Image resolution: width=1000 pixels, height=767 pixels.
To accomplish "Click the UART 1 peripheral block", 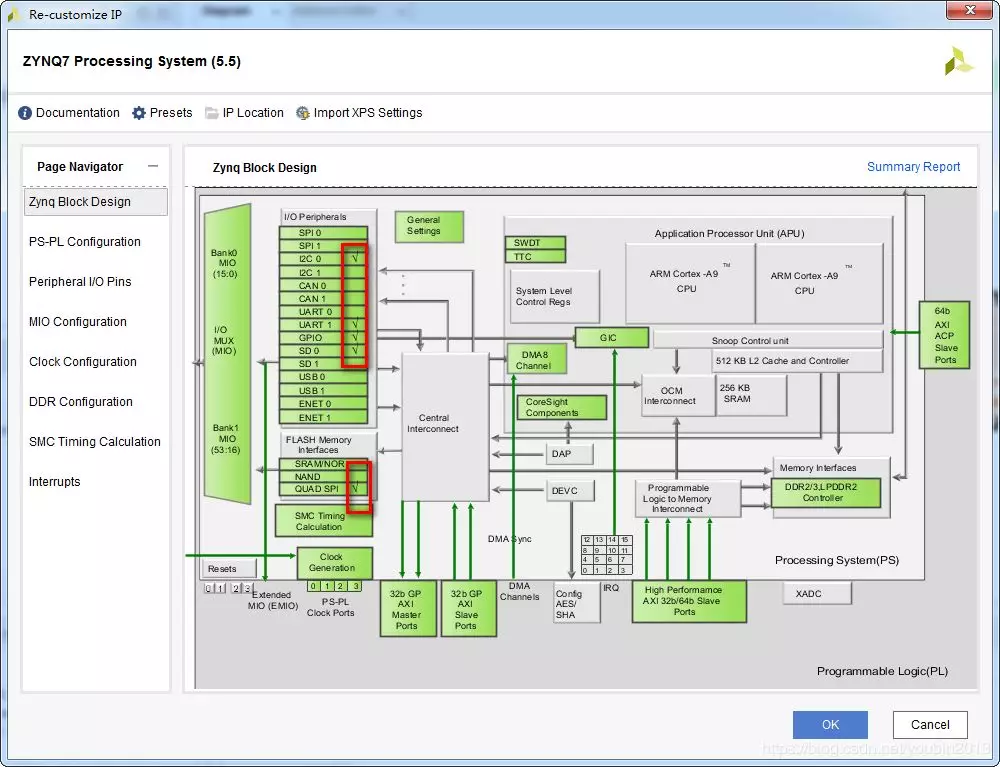I will point(323,325).
